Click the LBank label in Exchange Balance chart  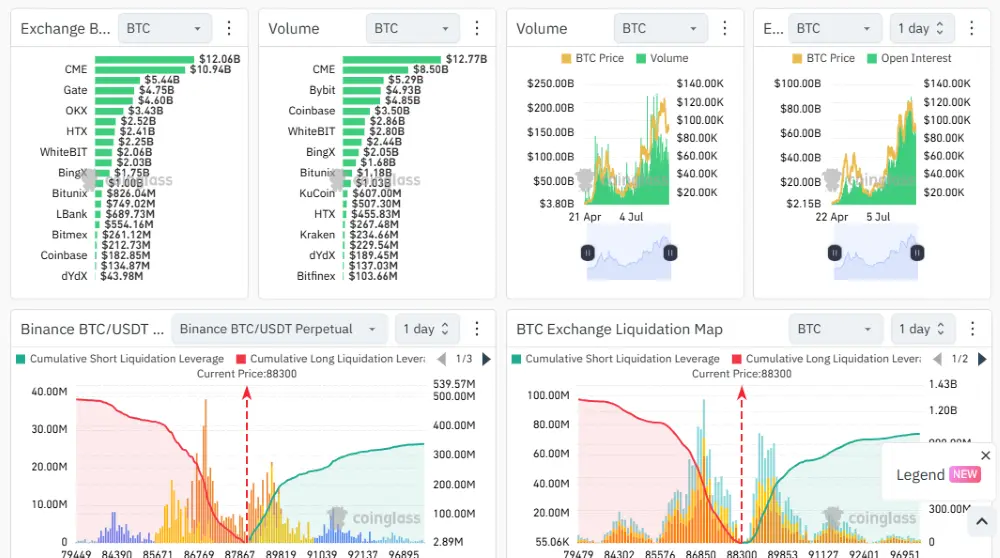click(71, 214)
